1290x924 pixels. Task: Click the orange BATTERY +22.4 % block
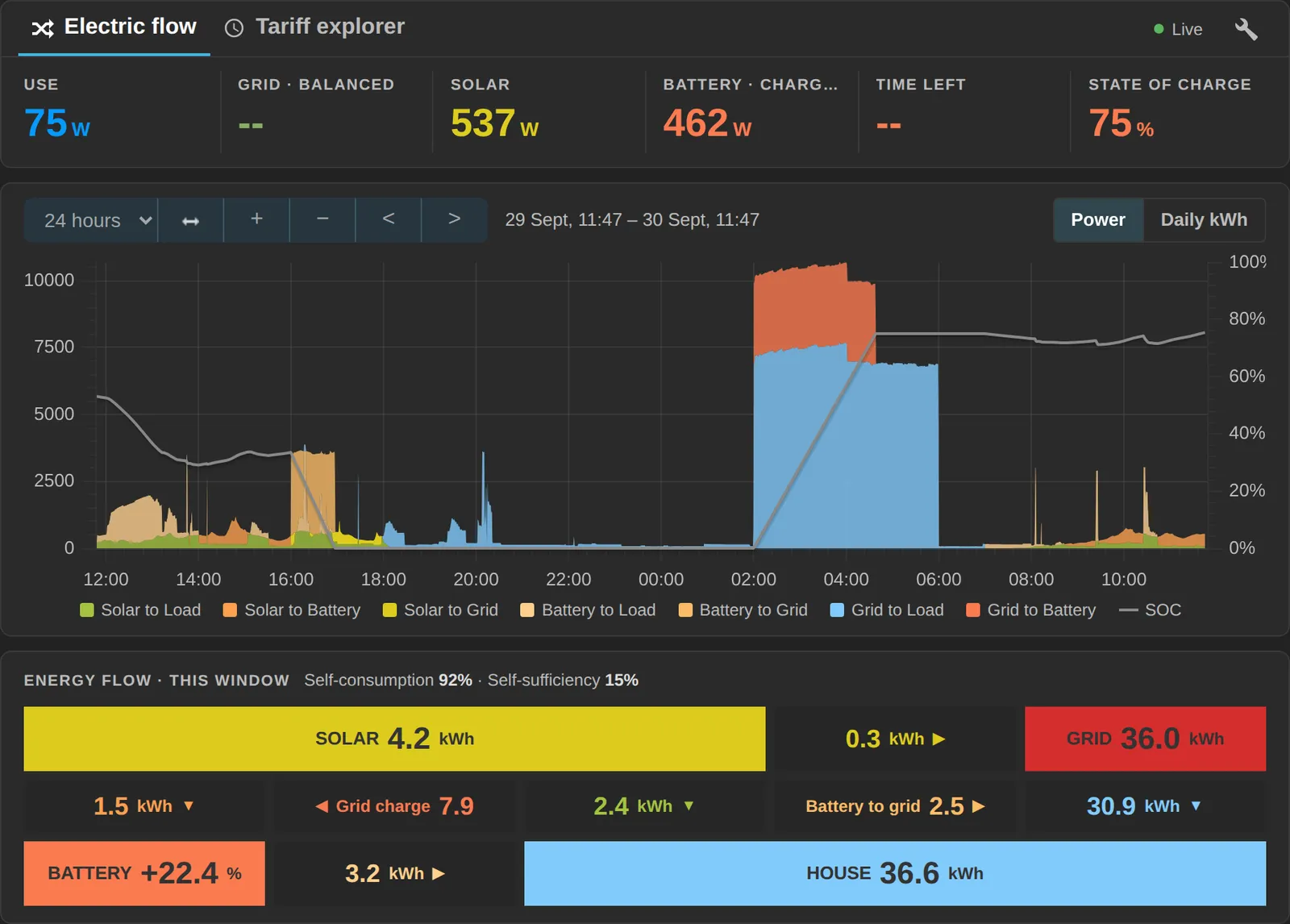tap(144, 873)
